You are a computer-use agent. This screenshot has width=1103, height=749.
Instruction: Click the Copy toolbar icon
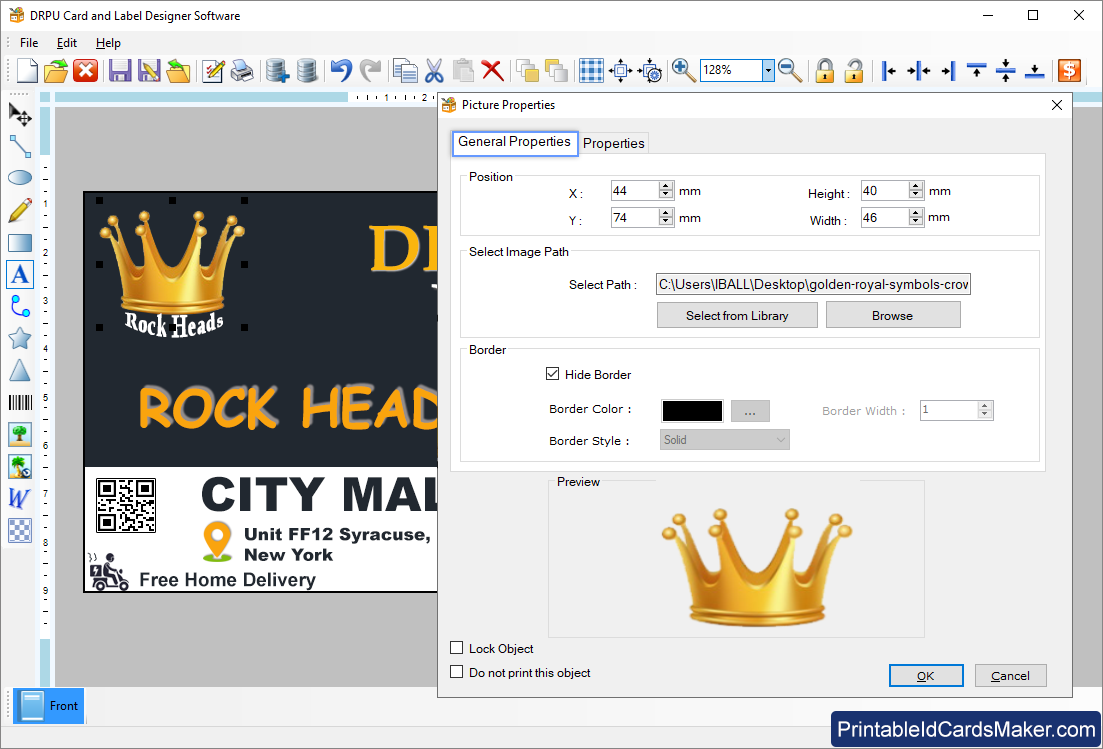coord(404,70)
